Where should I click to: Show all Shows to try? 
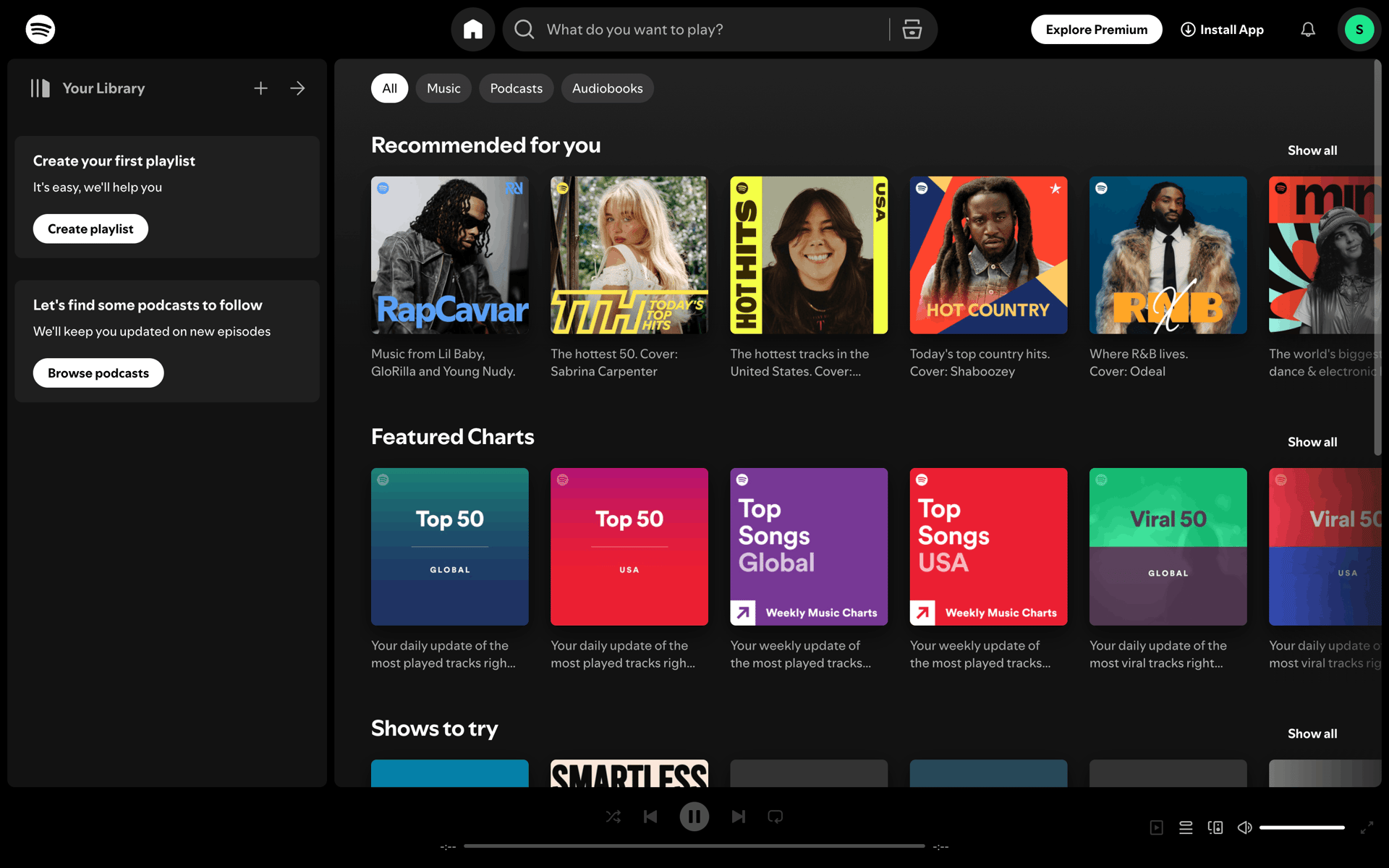click(1312, 733)
